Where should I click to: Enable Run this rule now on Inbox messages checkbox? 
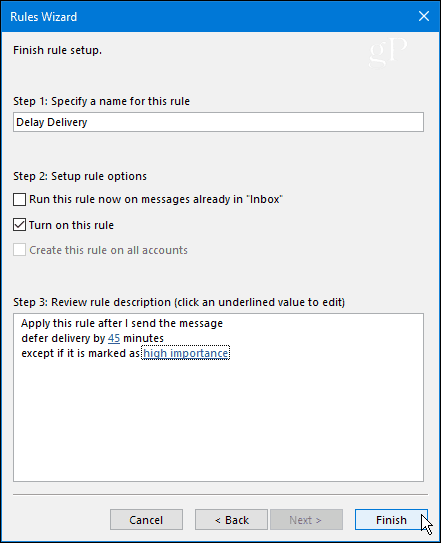[x=19, y=199]
